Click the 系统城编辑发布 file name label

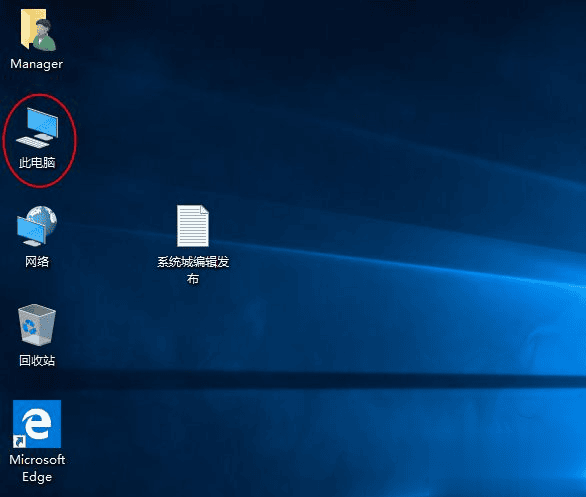[193, 270]
